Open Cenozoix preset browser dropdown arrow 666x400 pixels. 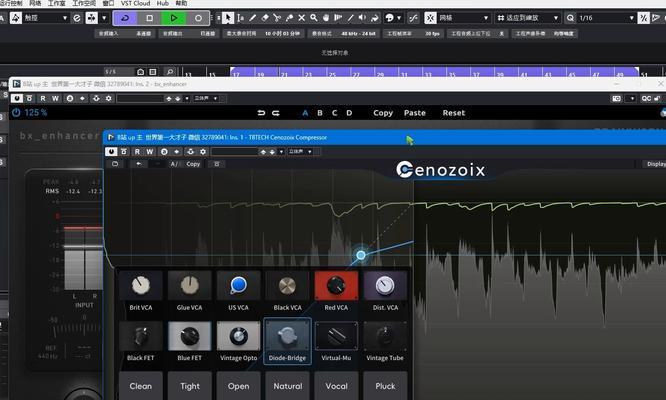click(281, 152)
